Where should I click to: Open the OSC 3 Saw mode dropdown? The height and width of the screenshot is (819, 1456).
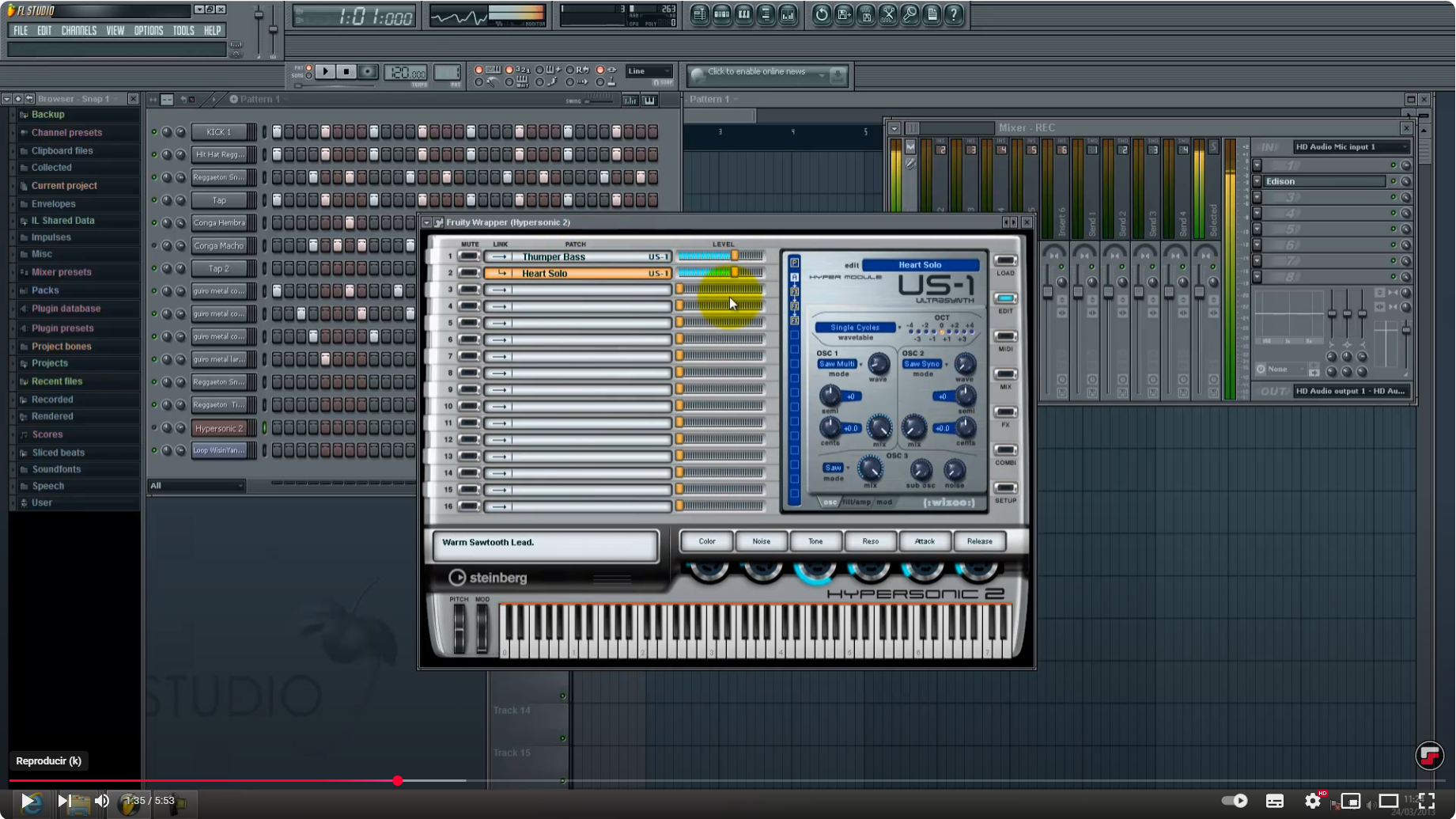pyautogui.click(x=833, y=468)
